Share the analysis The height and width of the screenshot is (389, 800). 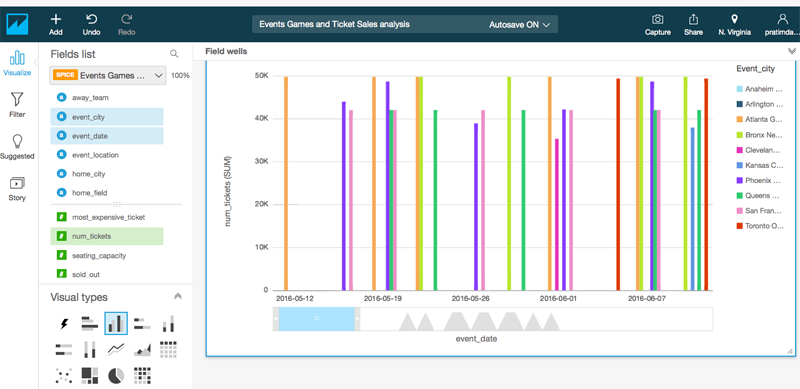point(693,25)
